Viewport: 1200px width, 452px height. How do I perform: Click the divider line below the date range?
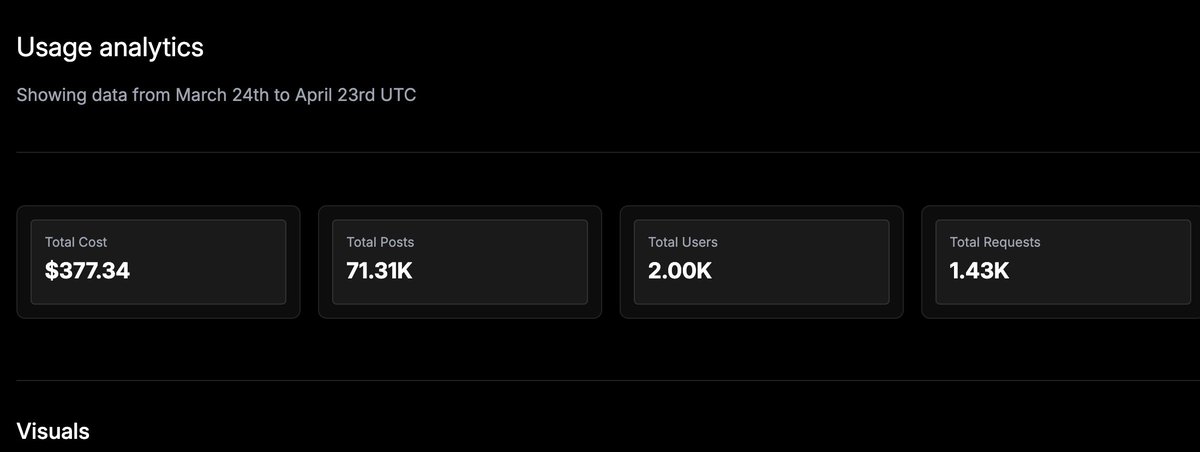pyautogui.click(x=608, y=152)
